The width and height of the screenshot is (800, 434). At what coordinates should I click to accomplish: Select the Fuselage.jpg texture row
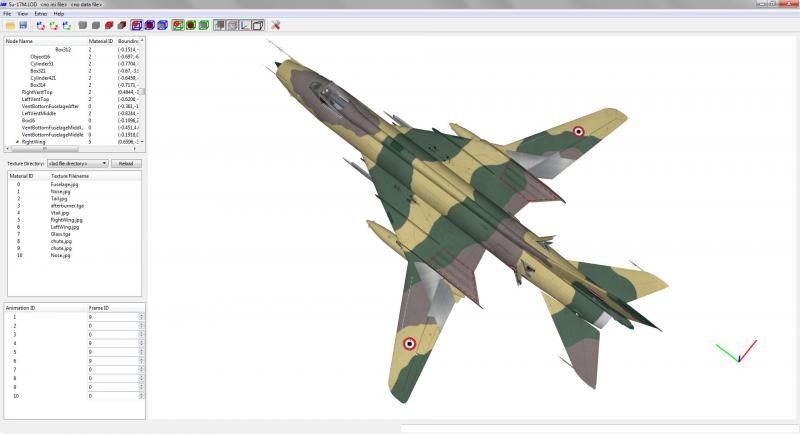click(74, 185)
